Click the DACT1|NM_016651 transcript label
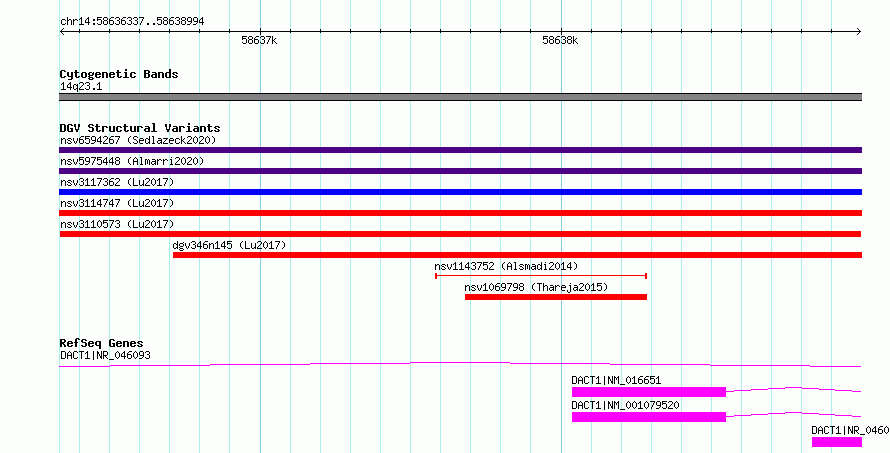The height and width of the screenshot is (453, 890). point(616,380)
